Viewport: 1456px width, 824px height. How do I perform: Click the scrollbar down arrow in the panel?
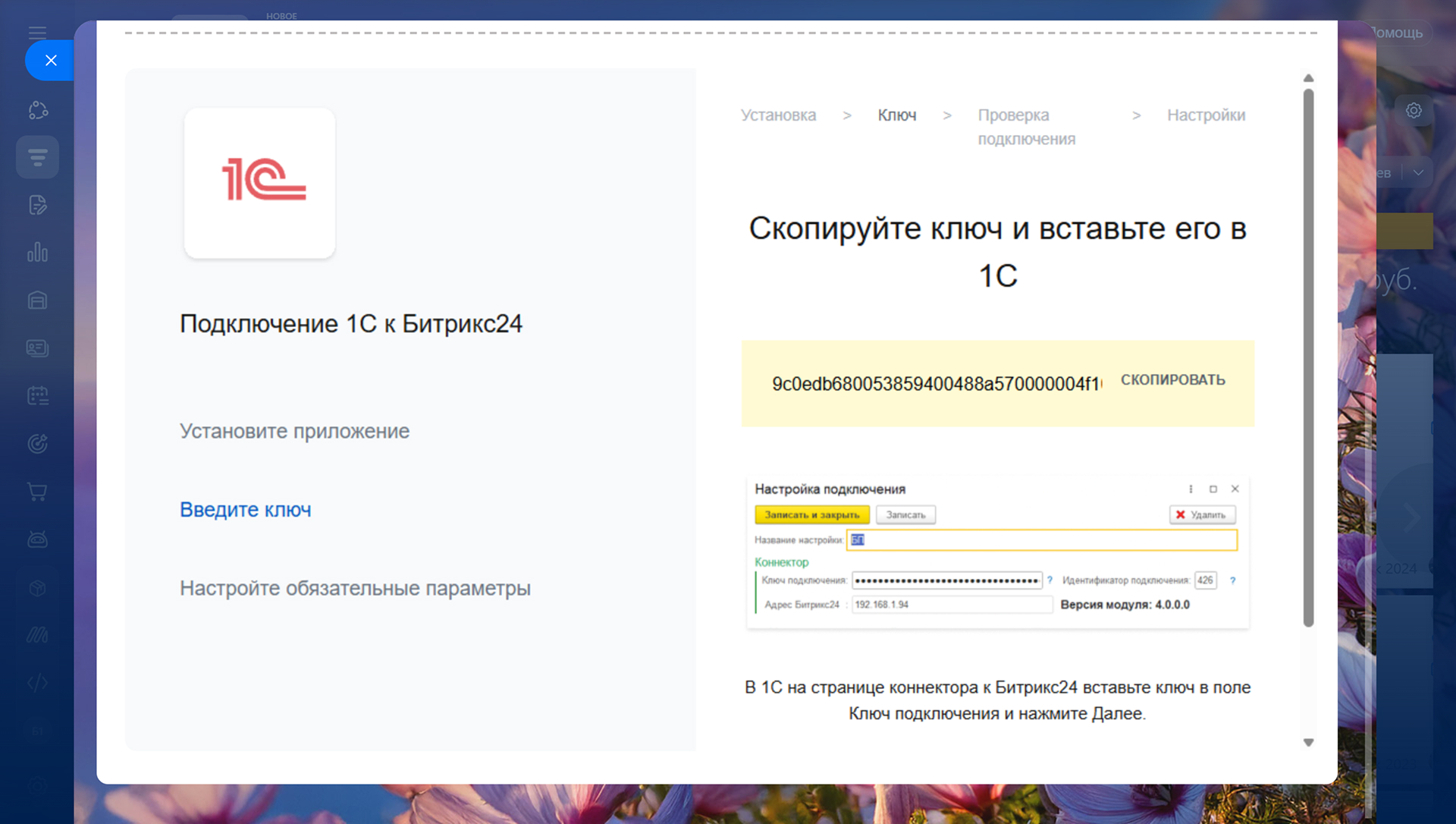[1308, 743]
